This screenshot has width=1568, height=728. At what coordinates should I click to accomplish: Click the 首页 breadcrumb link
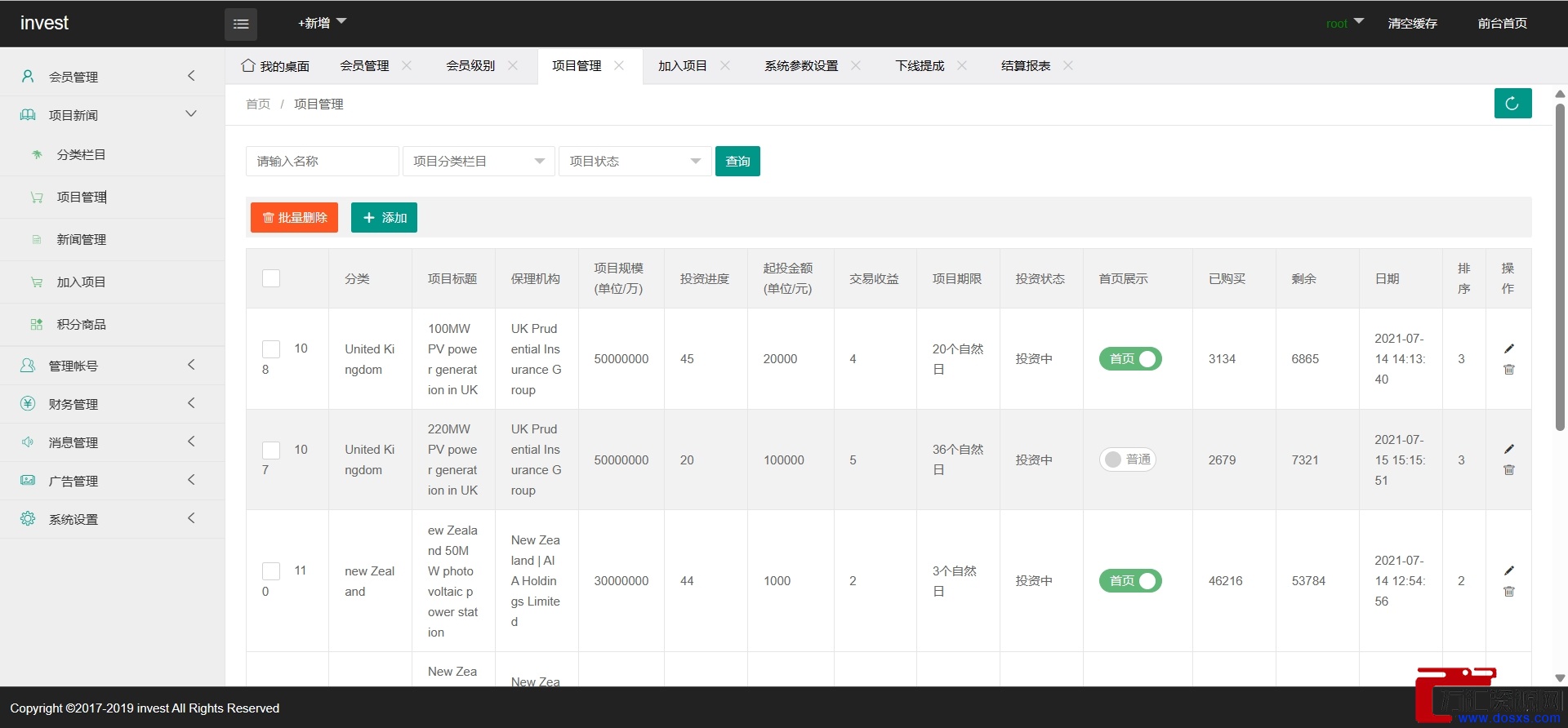258,104
